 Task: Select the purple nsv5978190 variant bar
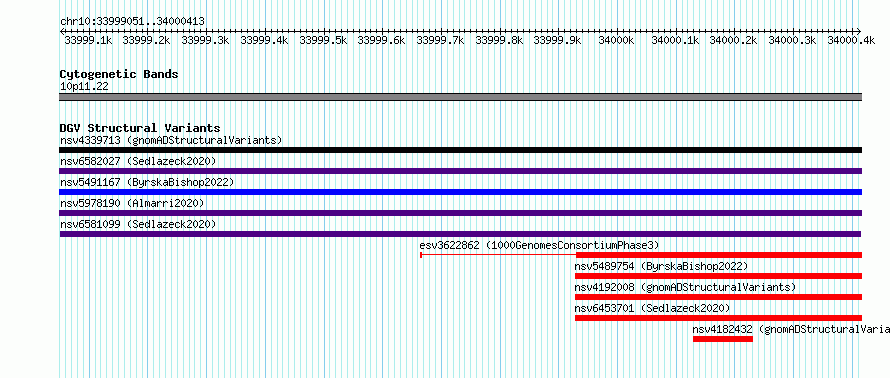click(460, 213)
